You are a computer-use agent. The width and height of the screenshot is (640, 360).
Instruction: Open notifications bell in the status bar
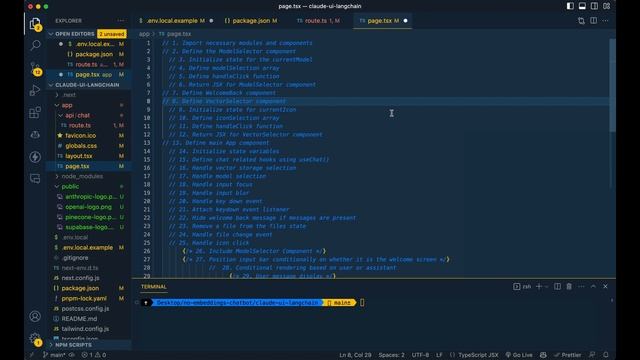click(606, 355)
